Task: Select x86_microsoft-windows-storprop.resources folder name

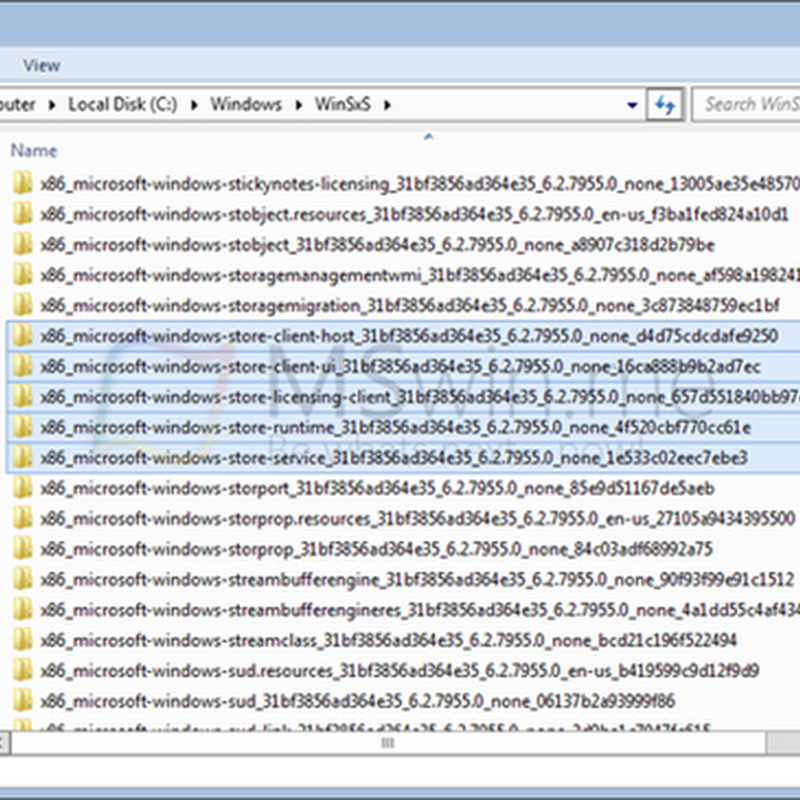Action: pos(418,519)
